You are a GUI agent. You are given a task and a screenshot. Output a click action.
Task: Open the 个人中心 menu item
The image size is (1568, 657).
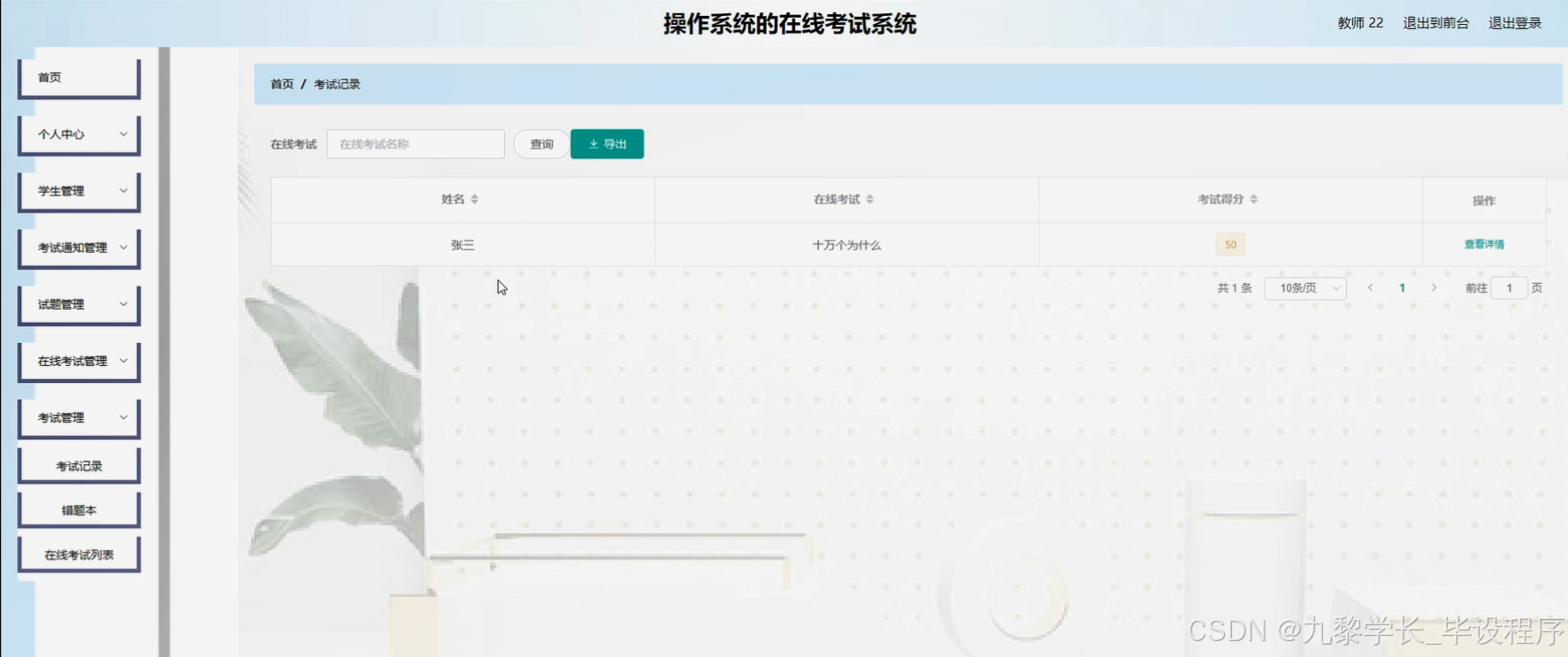tap(80, 134)
